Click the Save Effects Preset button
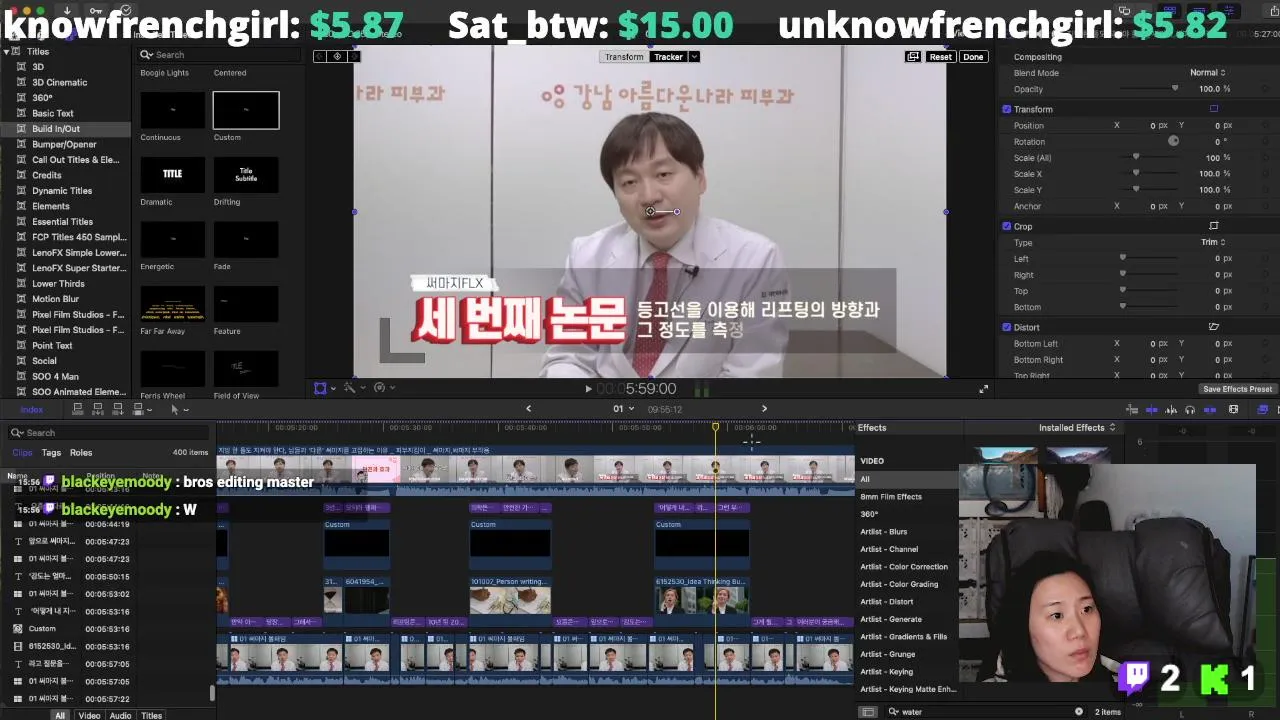 tap(1237, 389)
